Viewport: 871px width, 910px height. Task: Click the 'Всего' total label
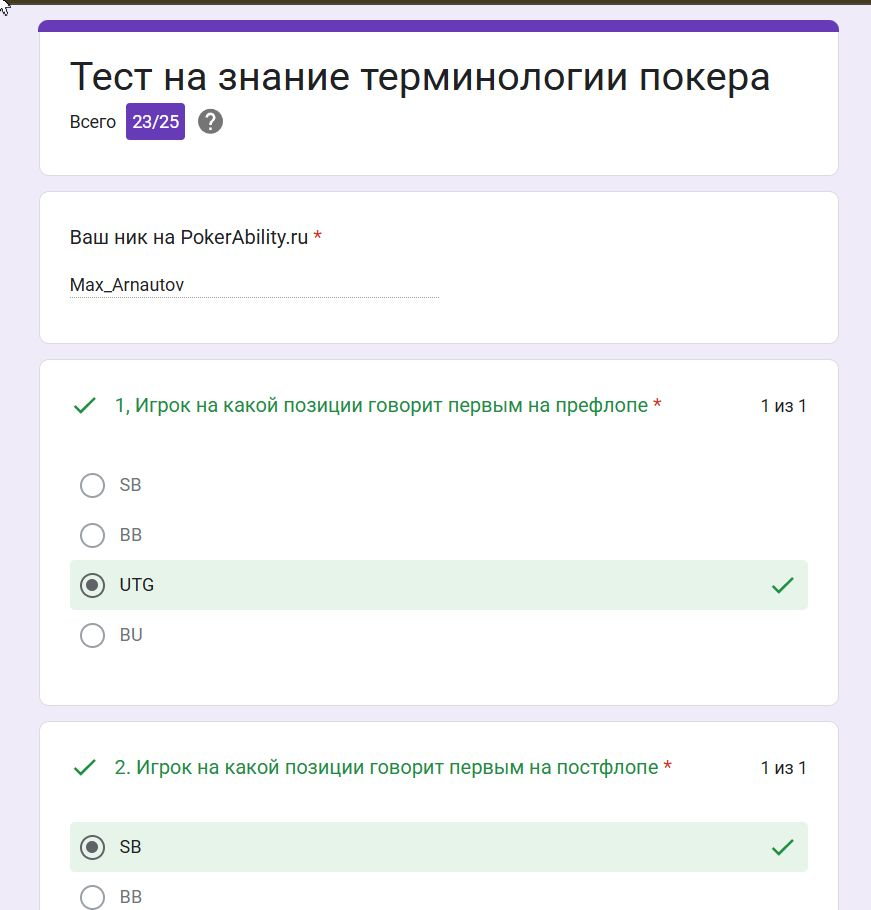93,122
